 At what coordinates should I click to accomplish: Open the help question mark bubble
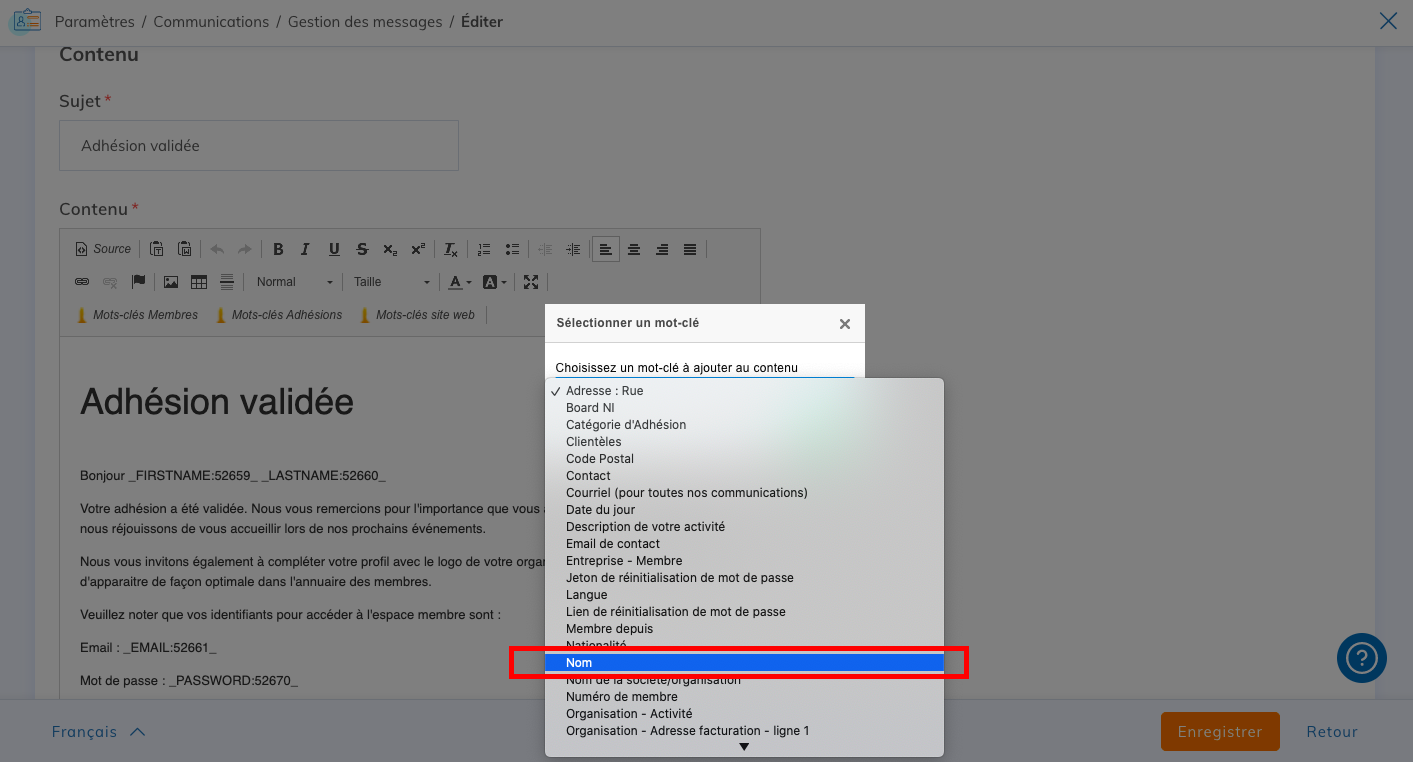(x=1361, y=658)
